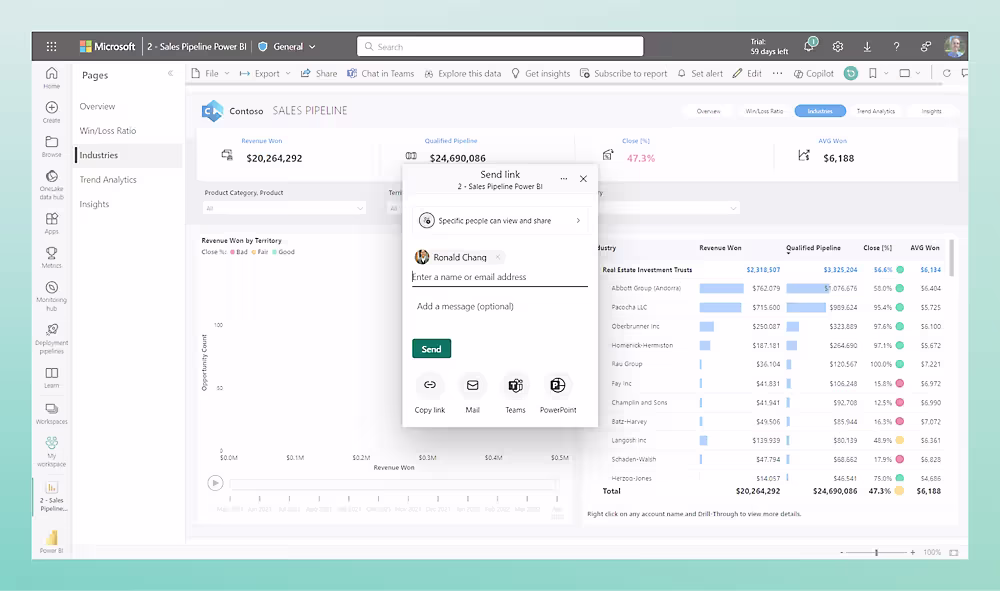
Task: Click the name or email input field
Action: [x=499, y=277]
